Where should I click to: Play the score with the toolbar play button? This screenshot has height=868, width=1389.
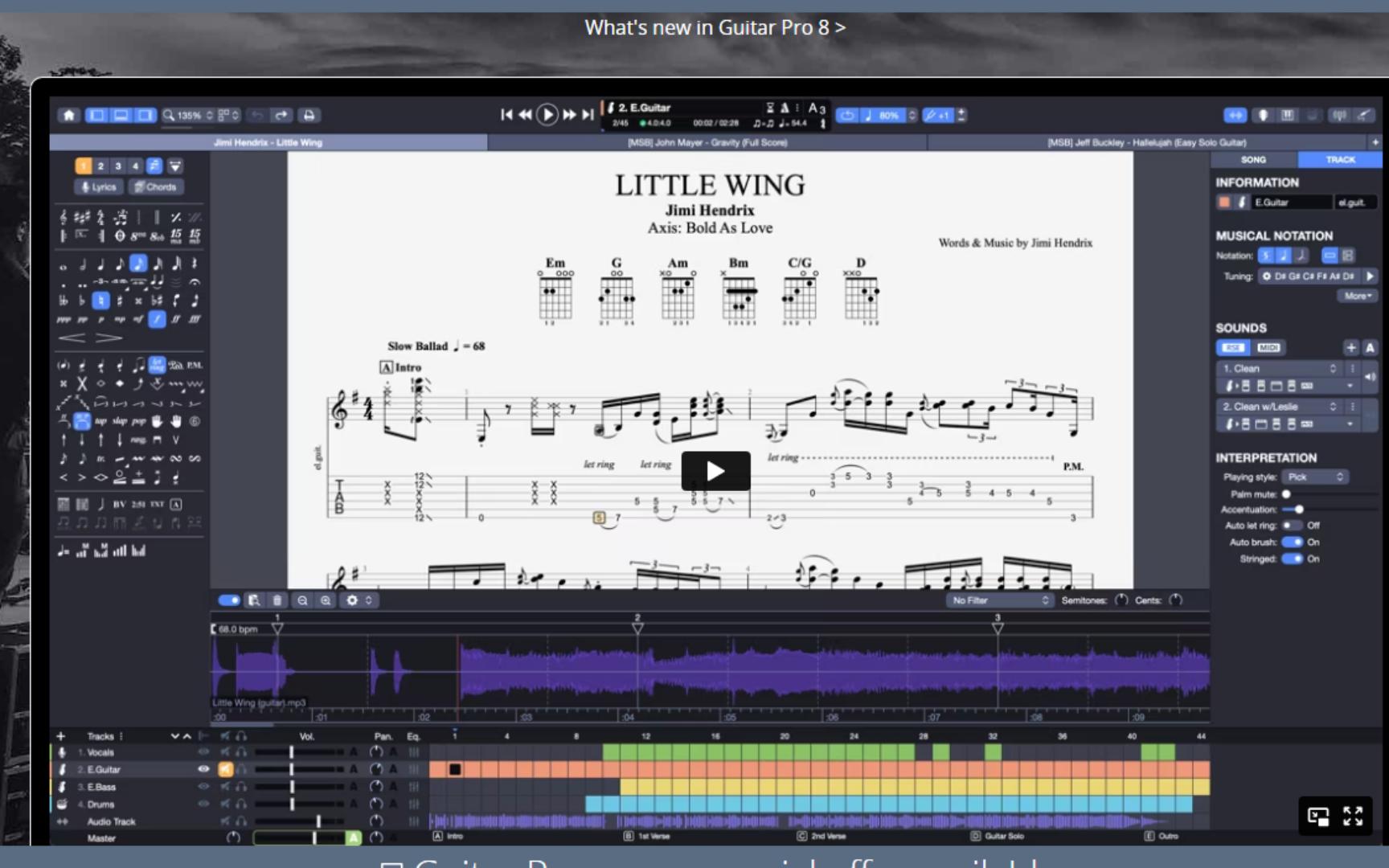tap(547, 115)
